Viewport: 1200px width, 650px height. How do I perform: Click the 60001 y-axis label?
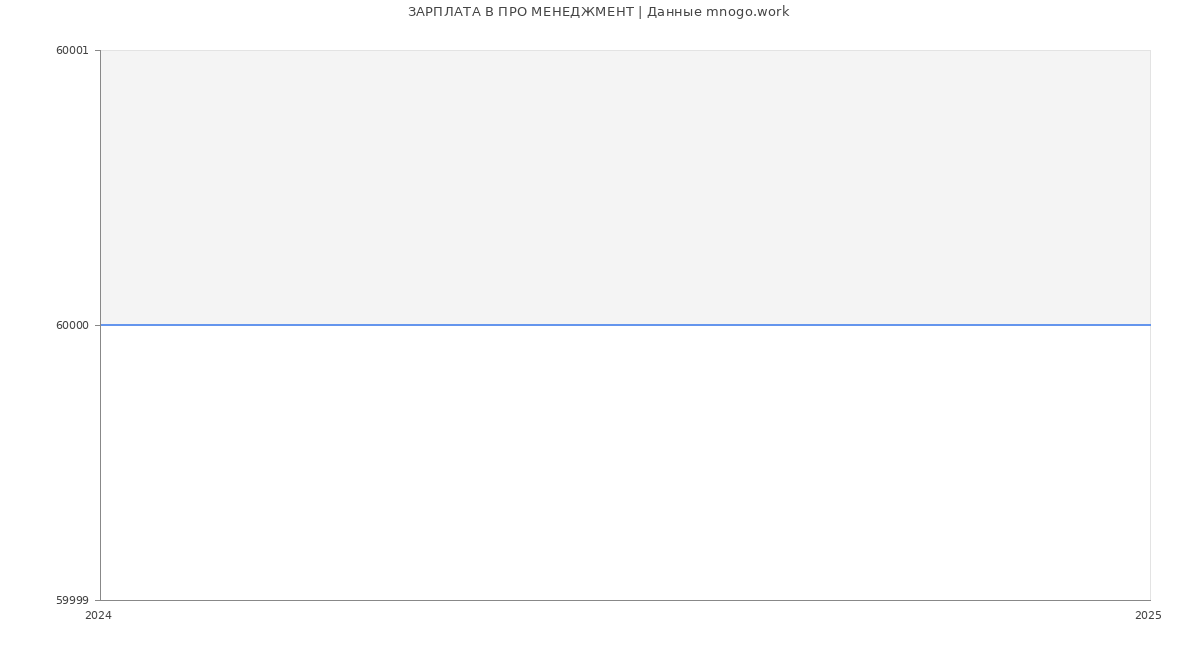(72, 51)
